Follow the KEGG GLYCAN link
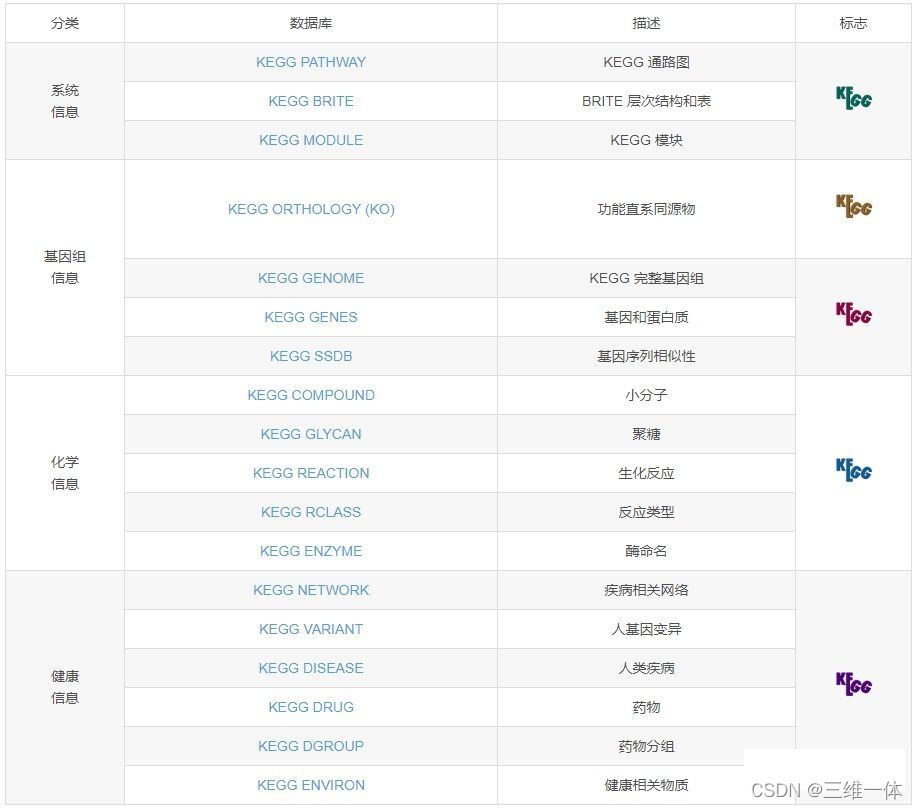The image size is (918, 809). point(311,434)
